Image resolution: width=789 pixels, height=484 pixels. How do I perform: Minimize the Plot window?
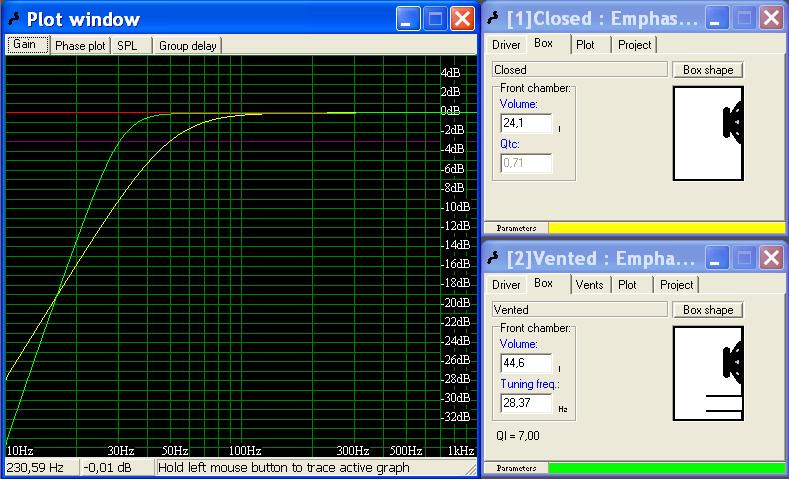[x=408, y=19]
